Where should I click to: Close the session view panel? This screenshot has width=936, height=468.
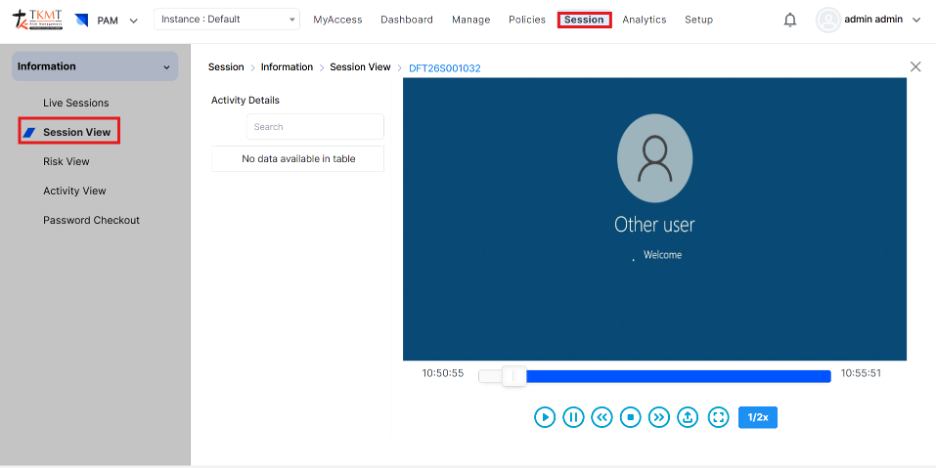click(915, 67)
